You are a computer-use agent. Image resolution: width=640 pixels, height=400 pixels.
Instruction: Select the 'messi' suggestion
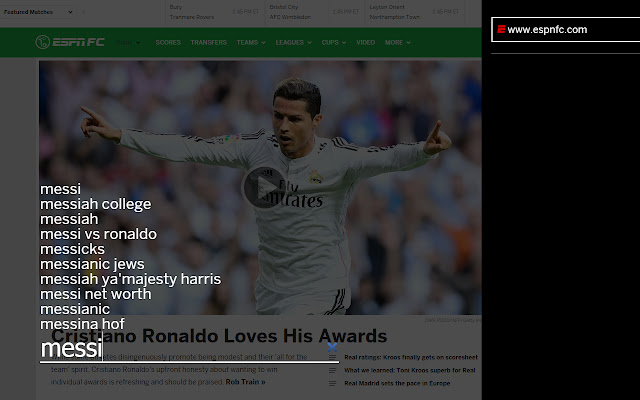click(60, 189)
